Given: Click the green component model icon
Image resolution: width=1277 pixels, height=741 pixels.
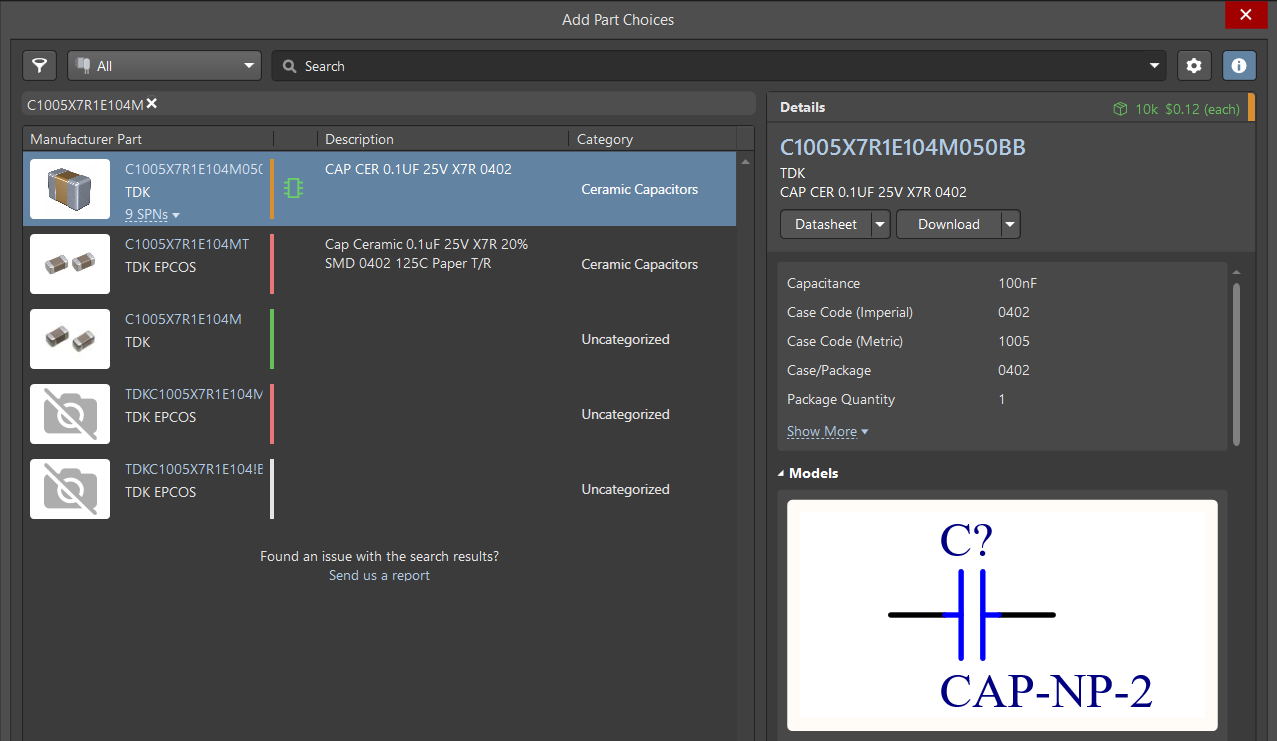Looking at the screenshot, I should (x=293, y=188).
